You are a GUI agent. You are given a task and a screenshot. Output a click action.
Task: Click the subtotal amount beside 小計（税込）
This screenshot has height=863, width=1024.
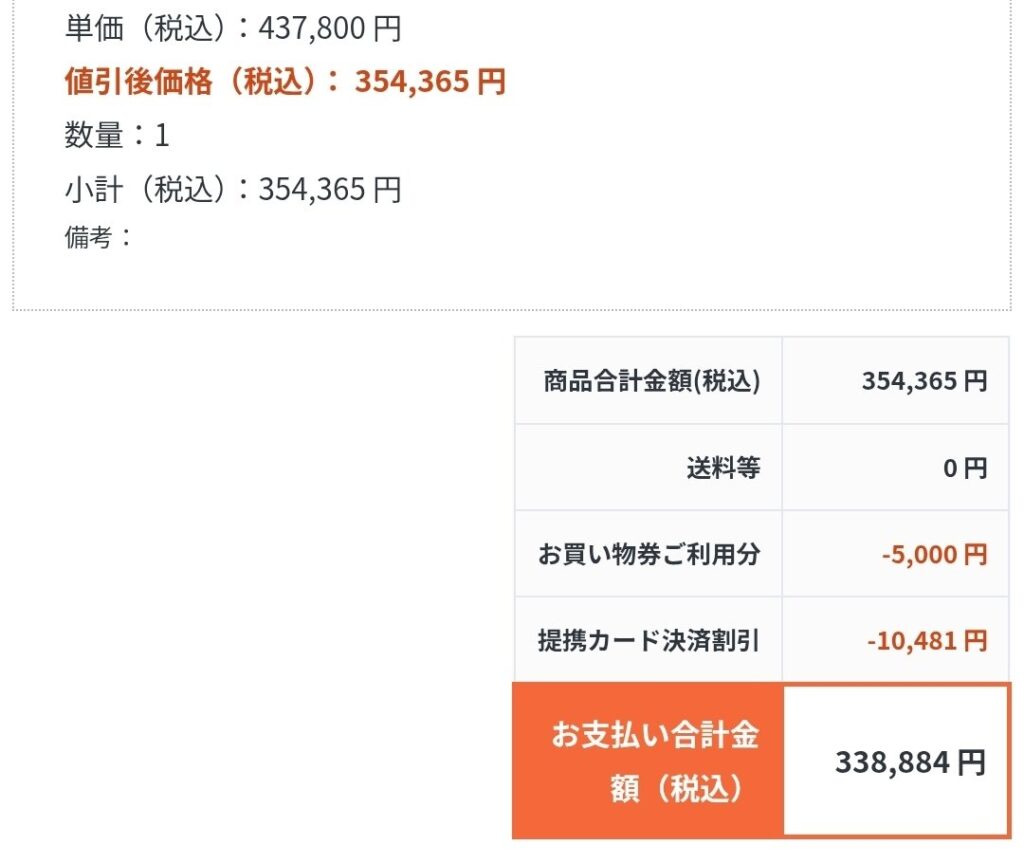(330, 189)
